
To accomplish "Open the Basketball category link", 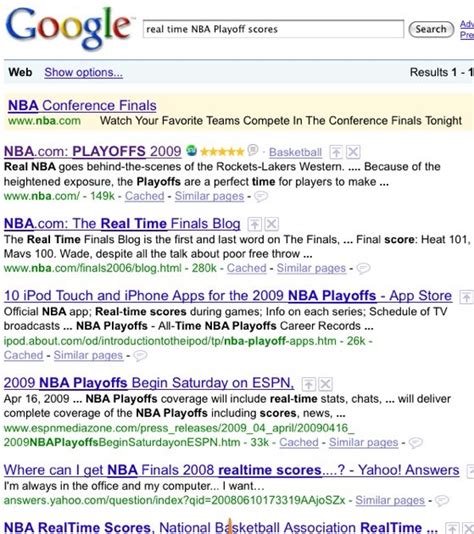I will pos(295,152).
